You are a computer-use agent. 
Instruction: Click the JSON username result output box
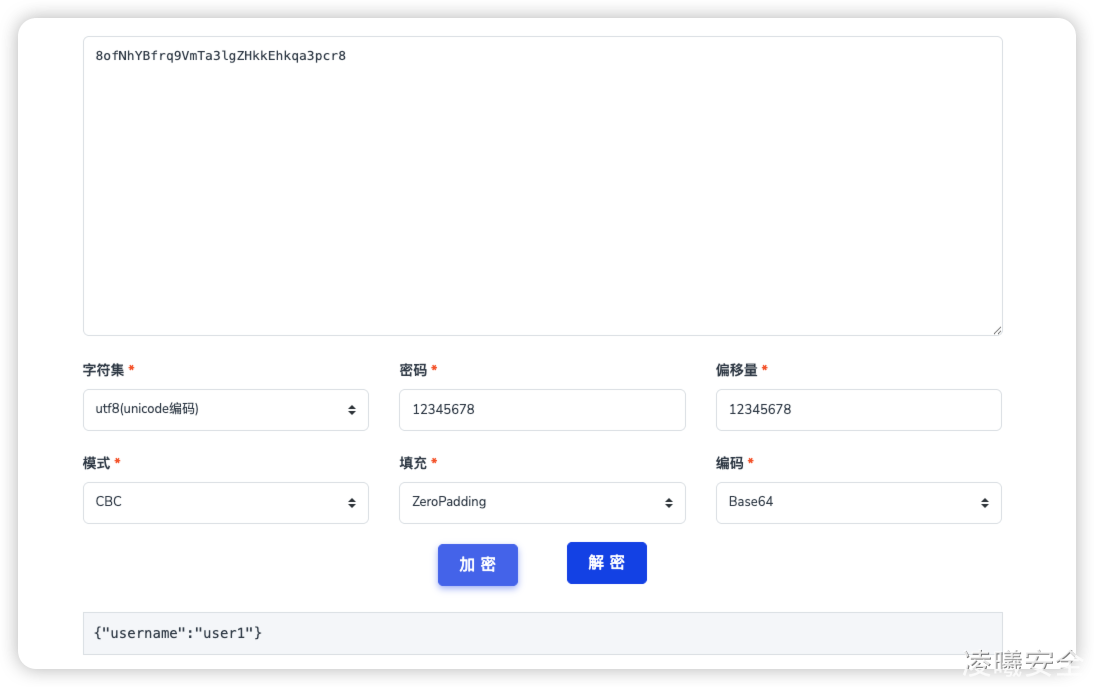pos(542,633)
